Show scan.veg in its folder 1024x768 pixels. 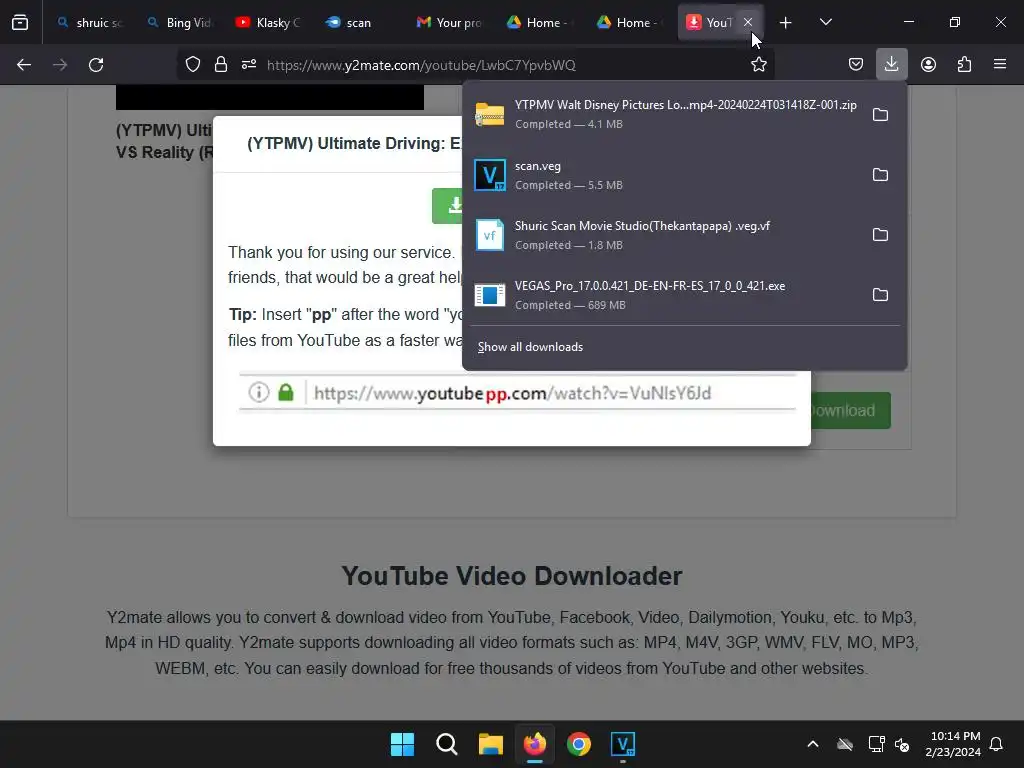[x=880, y=174]
